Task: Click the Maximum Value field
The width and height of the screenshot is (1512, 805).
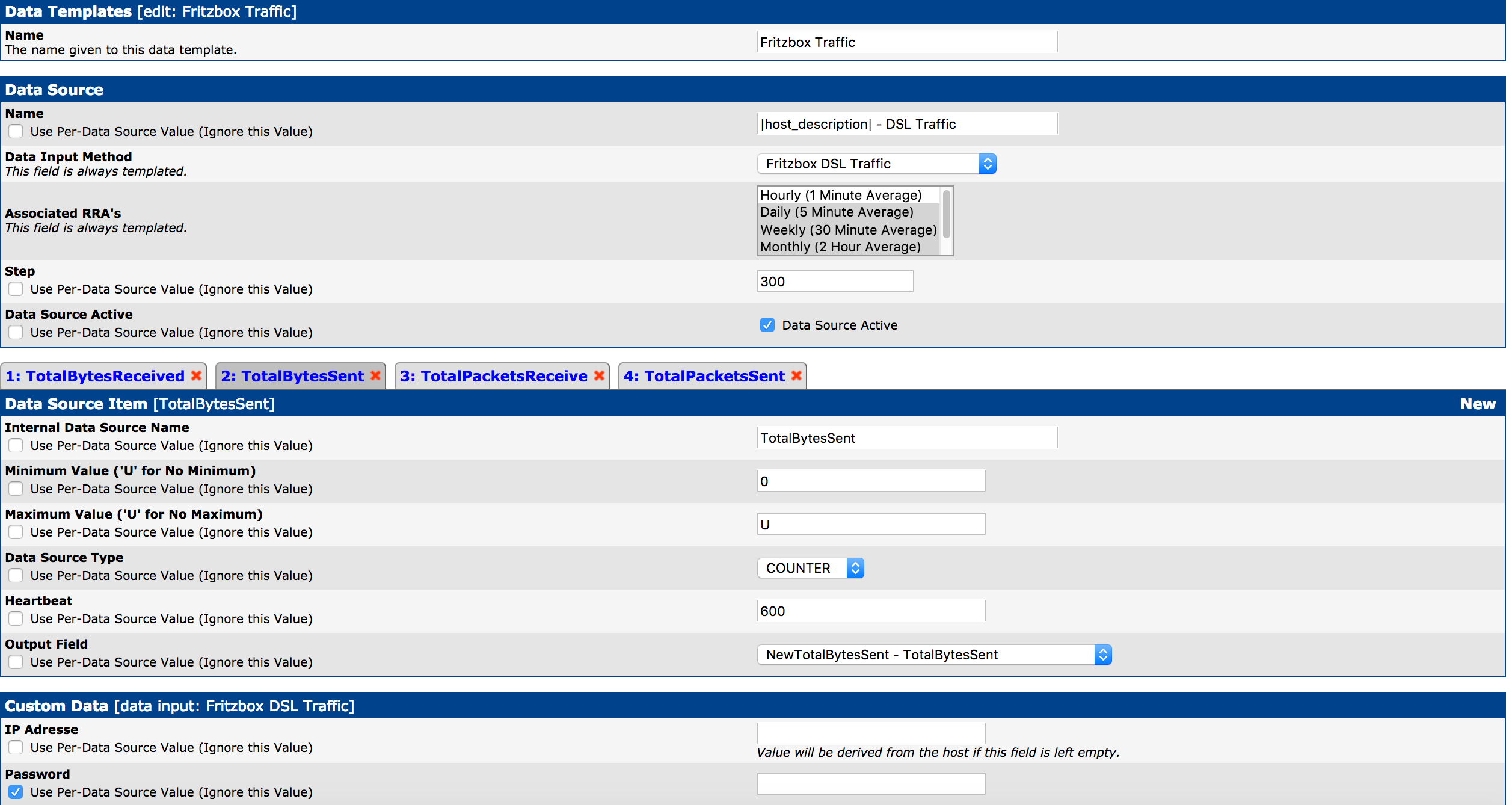Action: [871, 524]
